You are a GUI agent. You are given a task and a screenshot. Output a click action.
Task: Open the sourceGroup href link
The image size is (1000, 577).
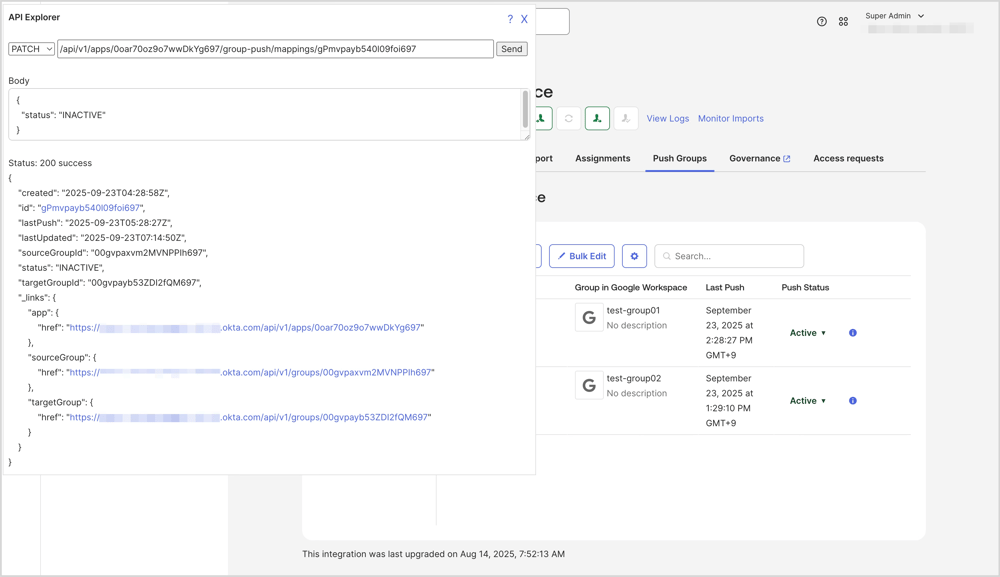click(251, 372)
